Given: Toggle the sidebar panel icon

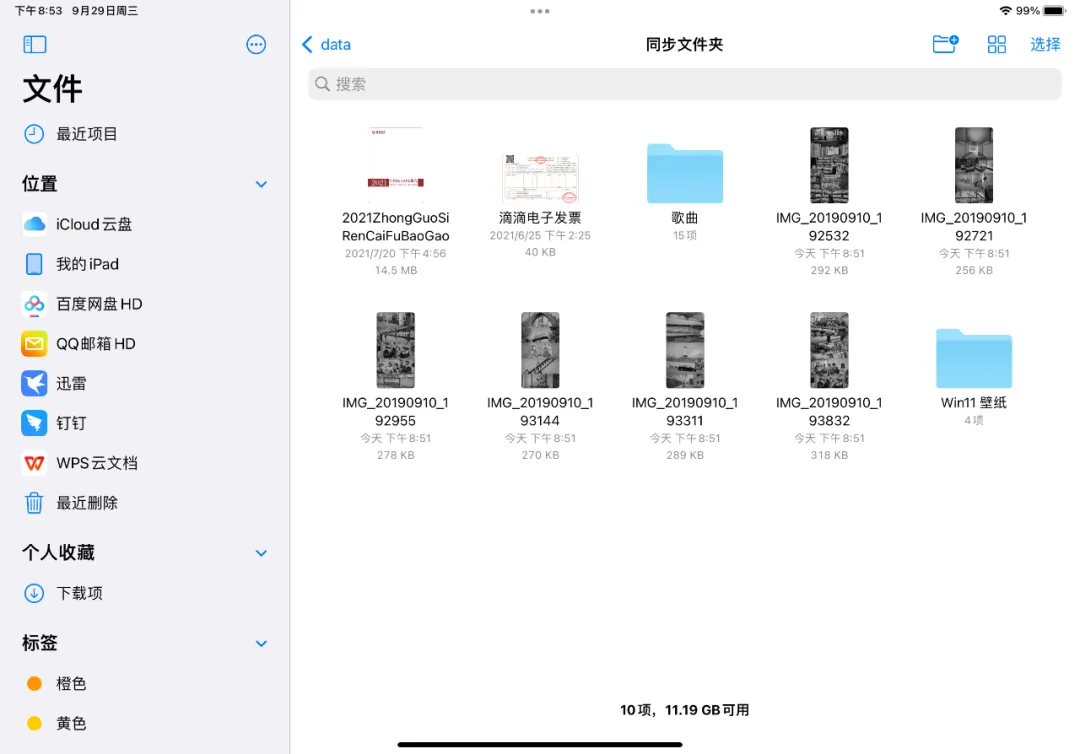Looking at the screenshot, I should (x=34, y=45).
